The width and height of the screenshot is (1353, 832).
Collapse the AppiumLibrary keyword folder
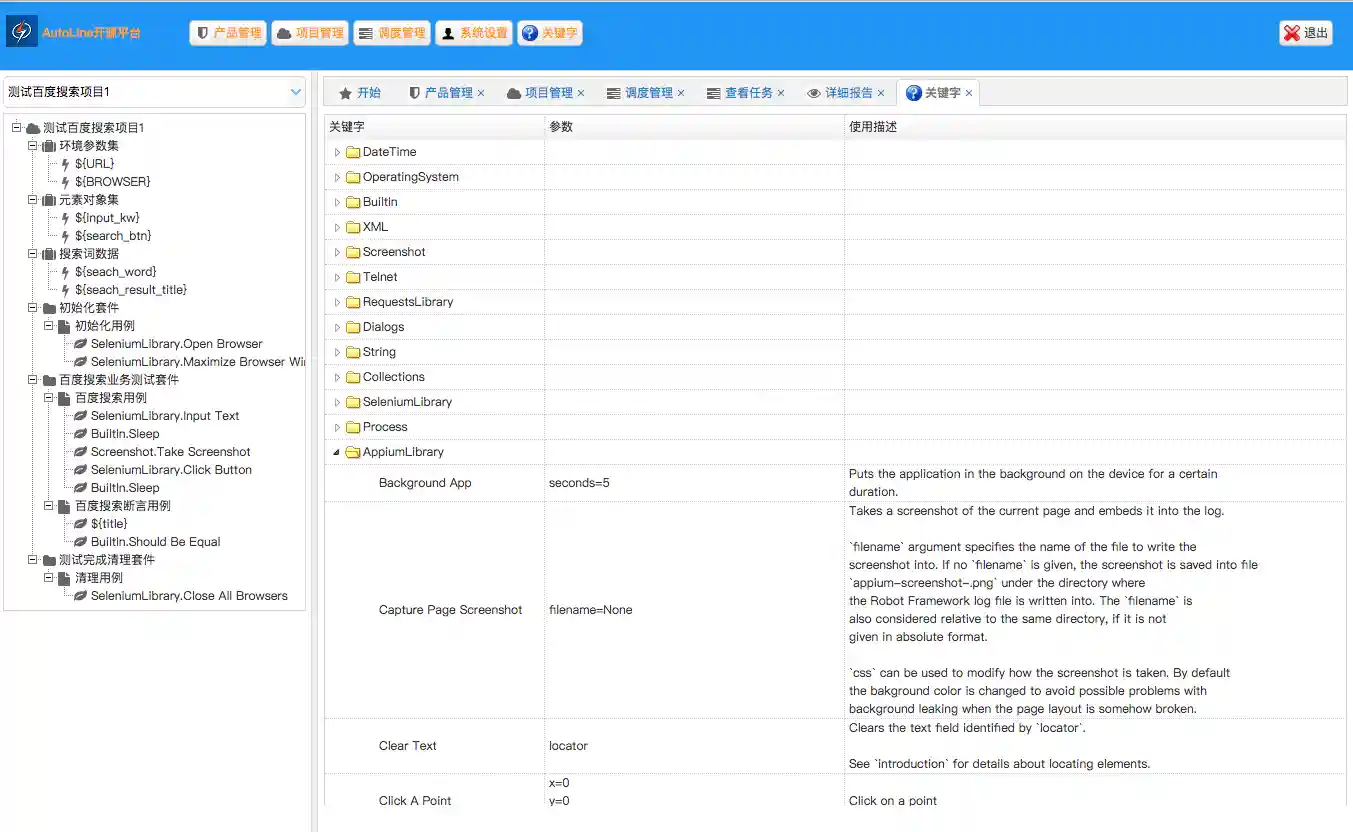(x=337, y=452)
